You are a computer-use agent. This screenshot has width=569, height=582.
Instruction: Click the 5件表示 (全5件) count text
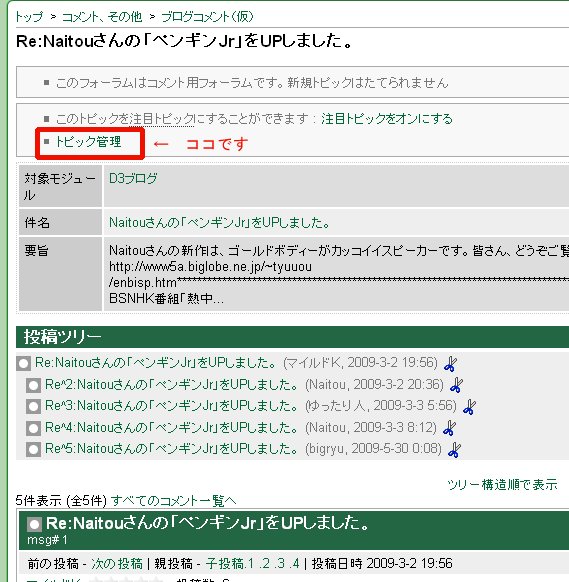tap(61, 501)
